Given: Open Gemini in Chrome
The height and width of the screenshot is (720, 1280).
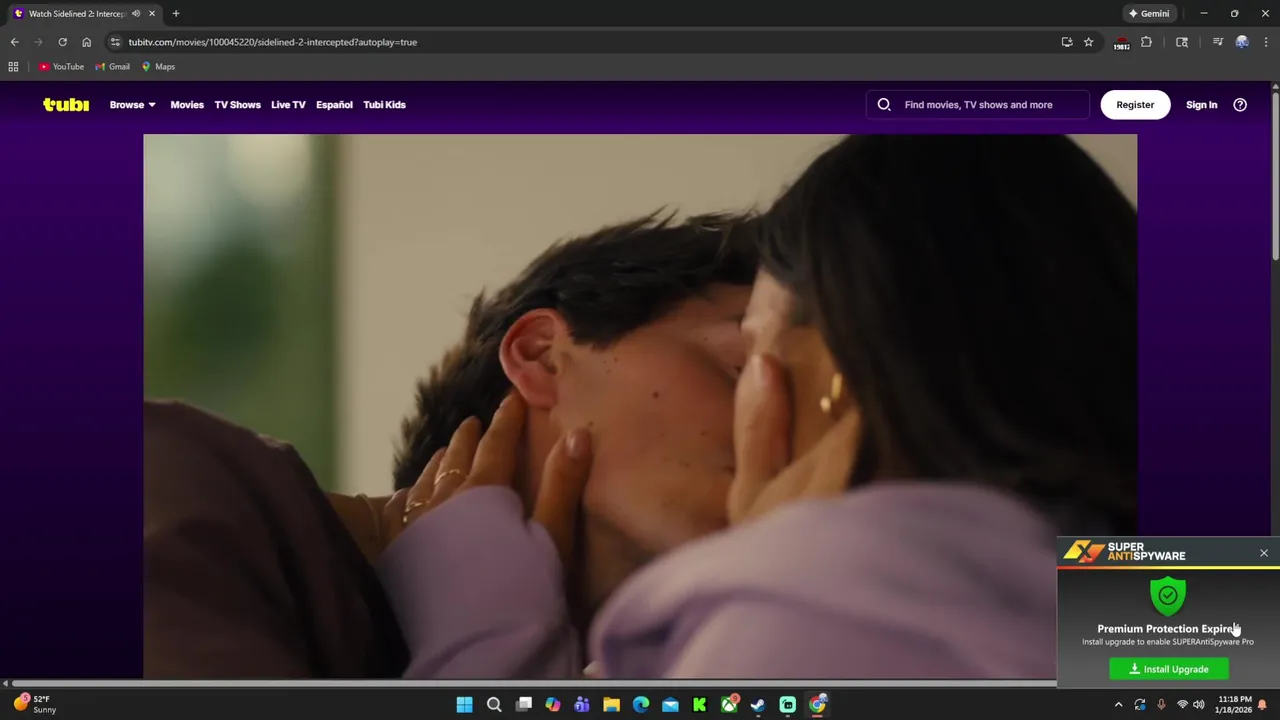Looking at the screenshot, I should (x=1149, y=14).
